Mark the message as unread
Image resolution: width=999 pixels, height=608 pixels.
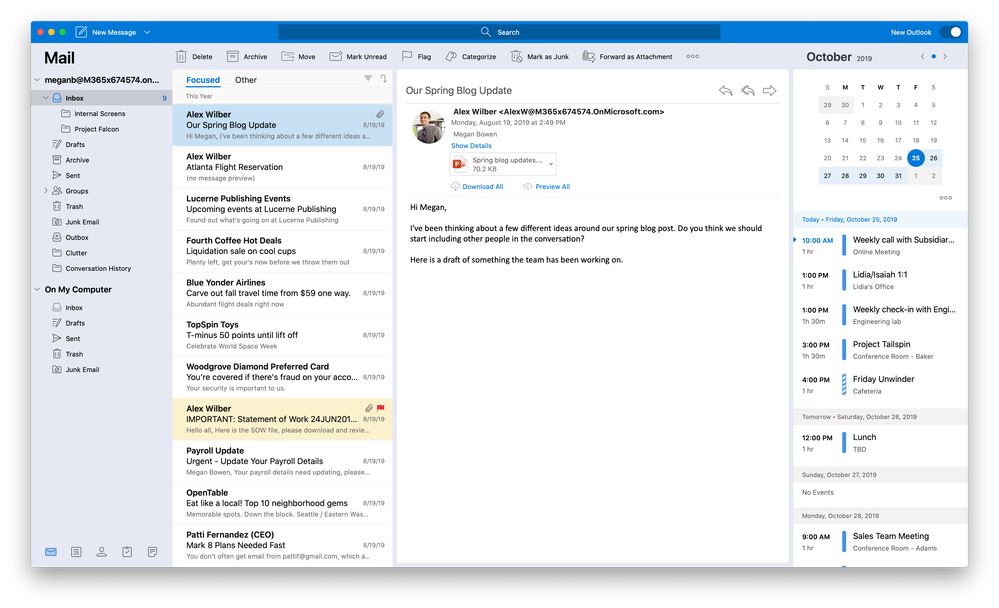coord(357,57)
